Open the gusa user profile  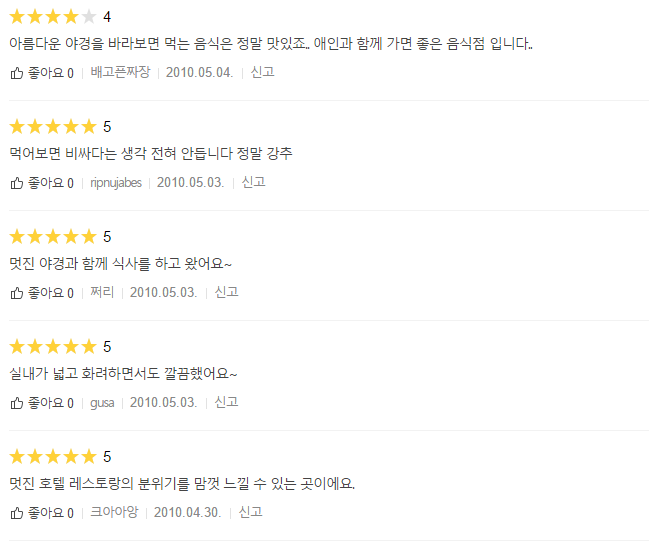coord(102,403)
